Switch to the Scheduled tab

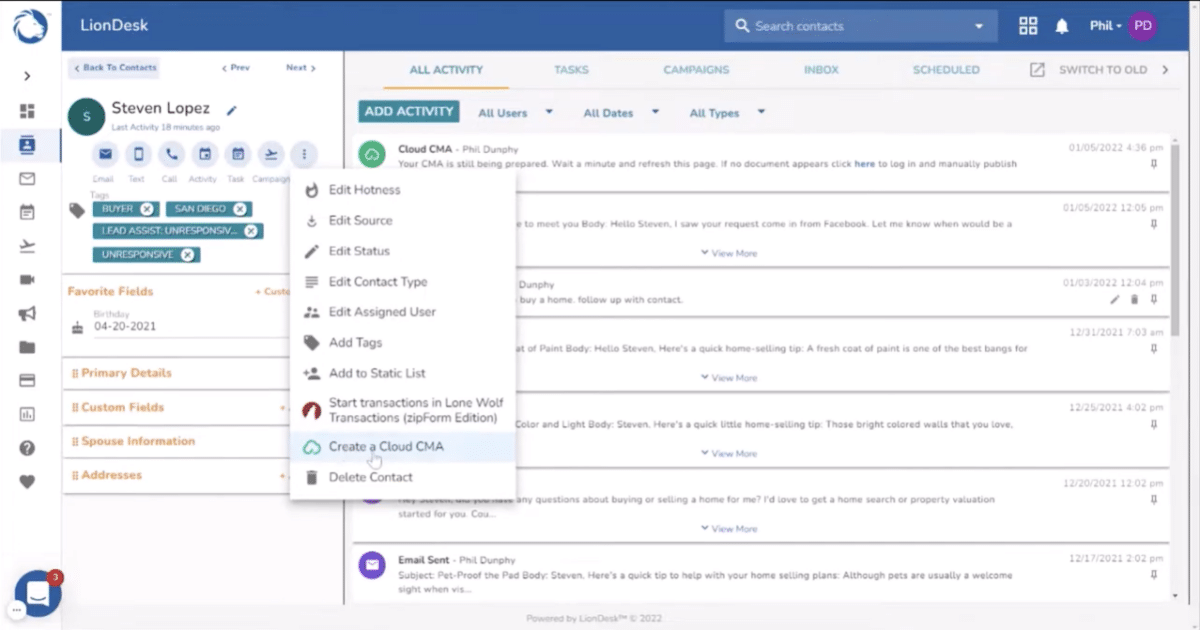pyautogui.click(x=946, y=70)
